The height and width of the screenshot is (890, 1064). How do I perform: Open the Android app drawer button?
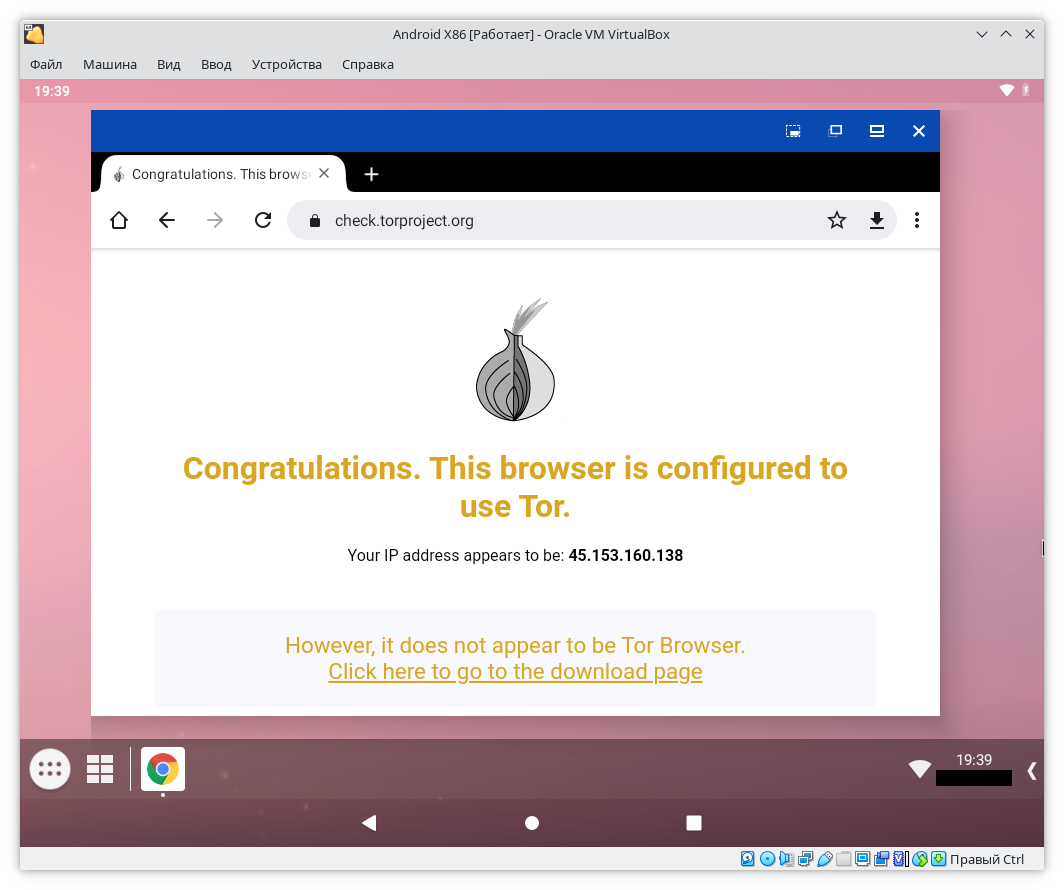tap(50, 769)
